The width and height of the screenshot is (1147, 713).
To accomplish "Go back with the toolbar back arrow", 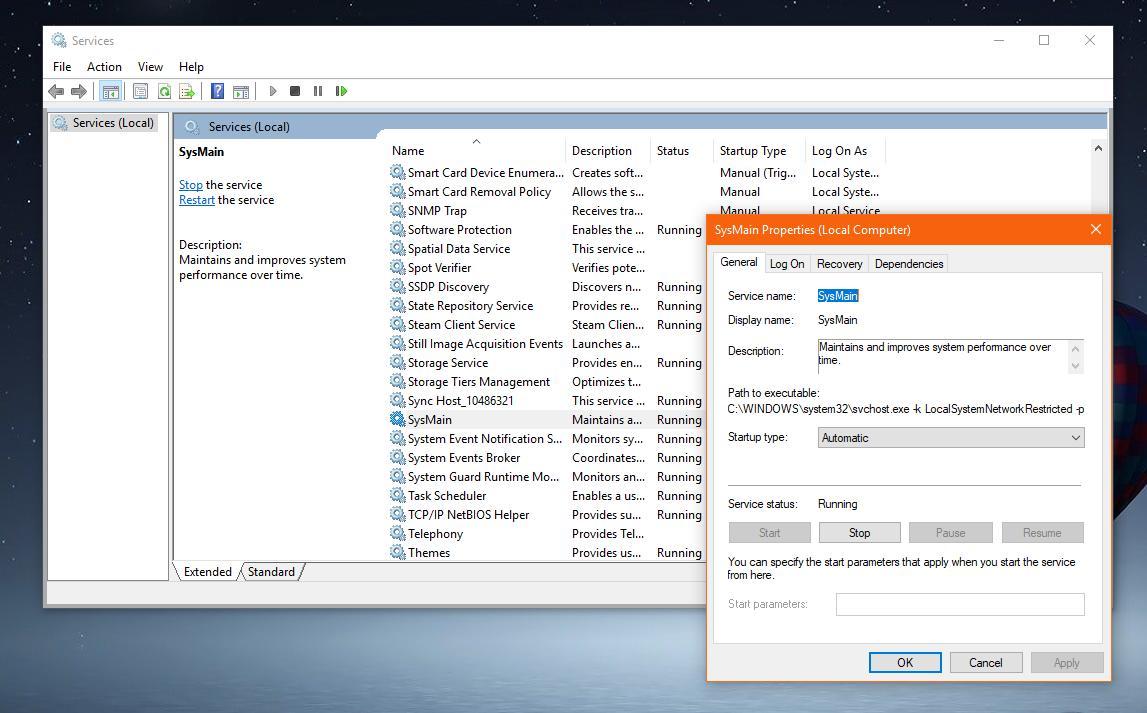I will 56,91.
